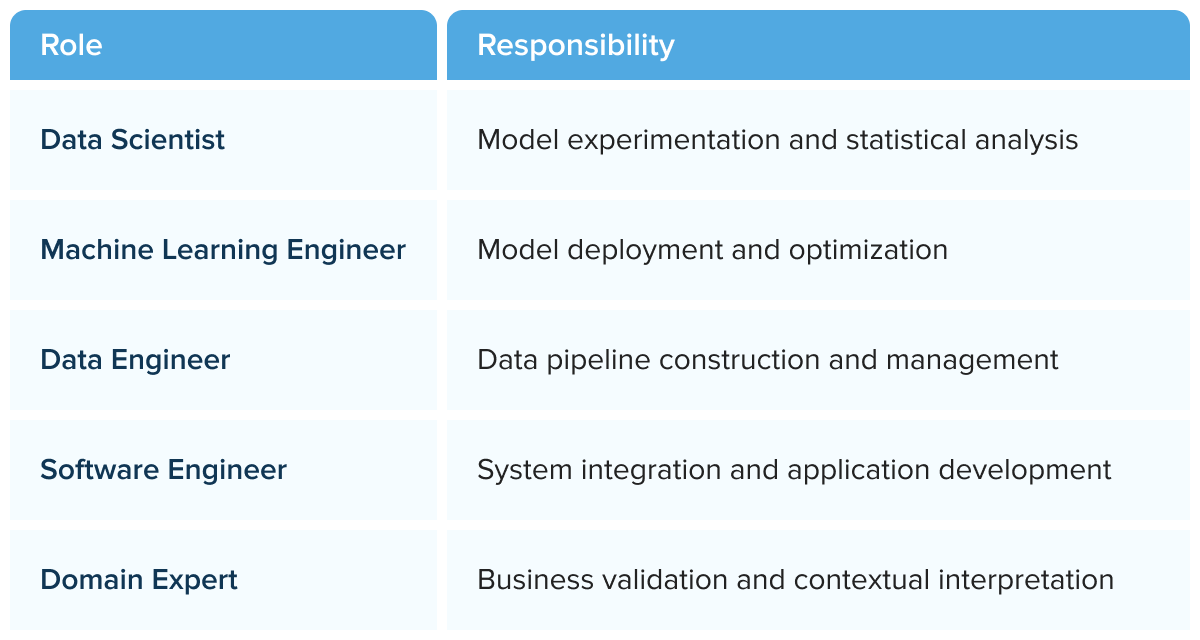Click System integration and application development text

click(x=794, y=470)
